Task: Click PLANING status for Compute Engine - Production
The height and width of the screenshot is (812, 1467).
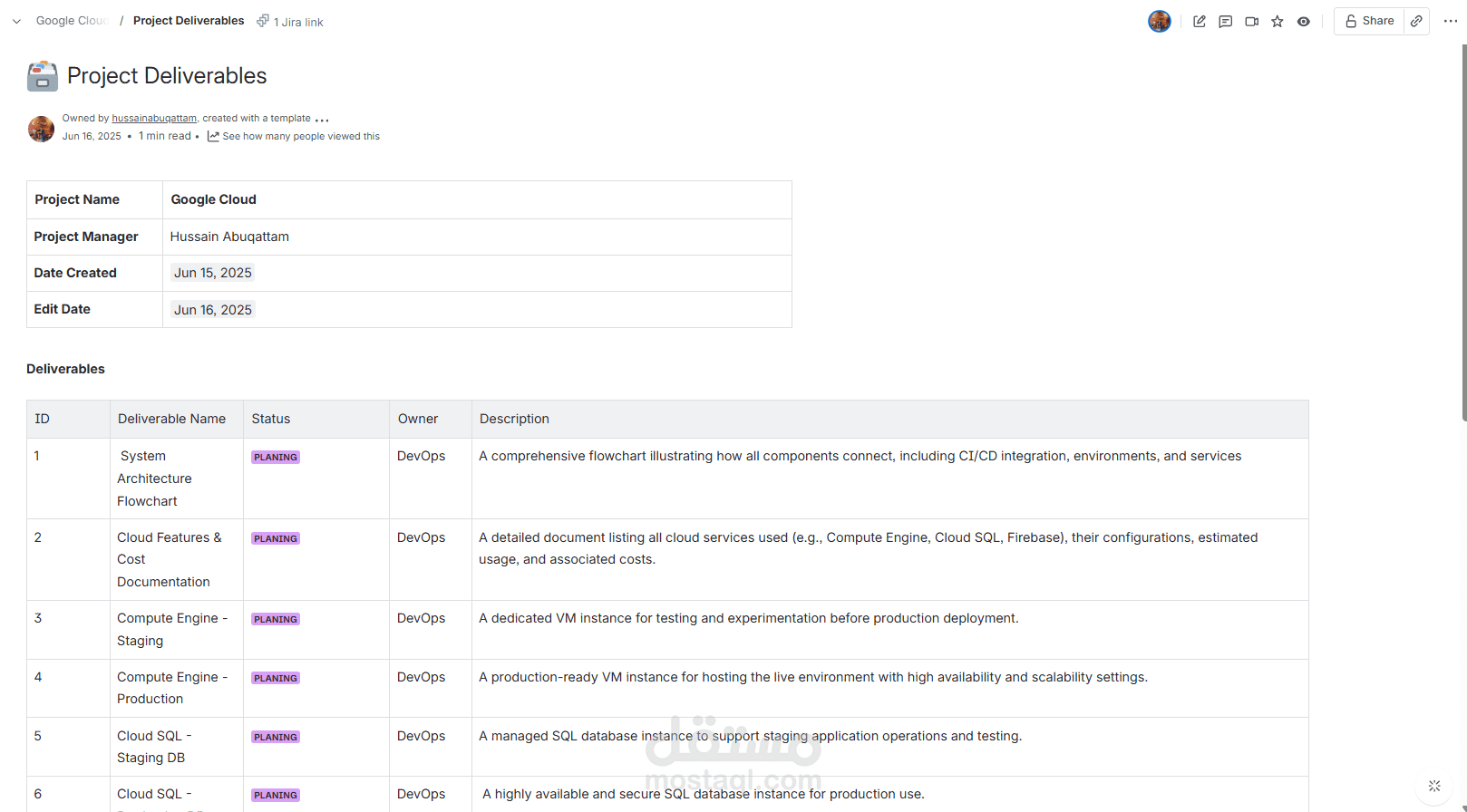Action: coord(276,679)
